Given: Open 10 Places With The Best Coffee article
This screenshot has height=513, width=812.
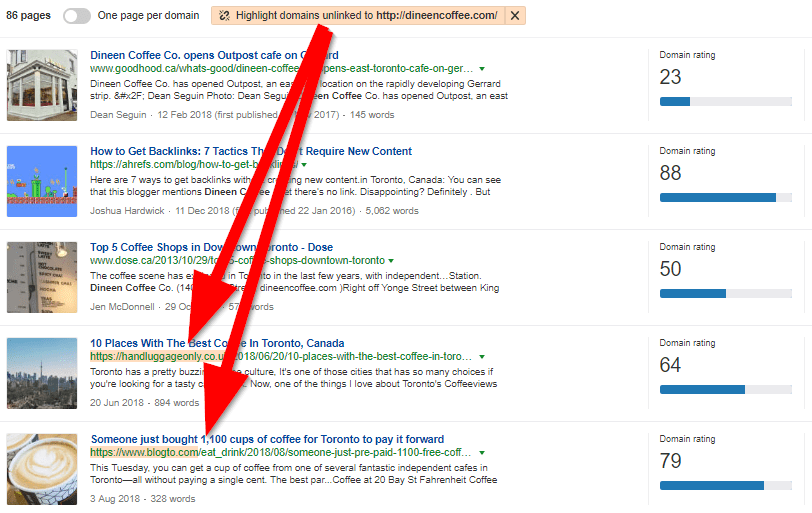Looking at the screenshot, I should [217, 343].
